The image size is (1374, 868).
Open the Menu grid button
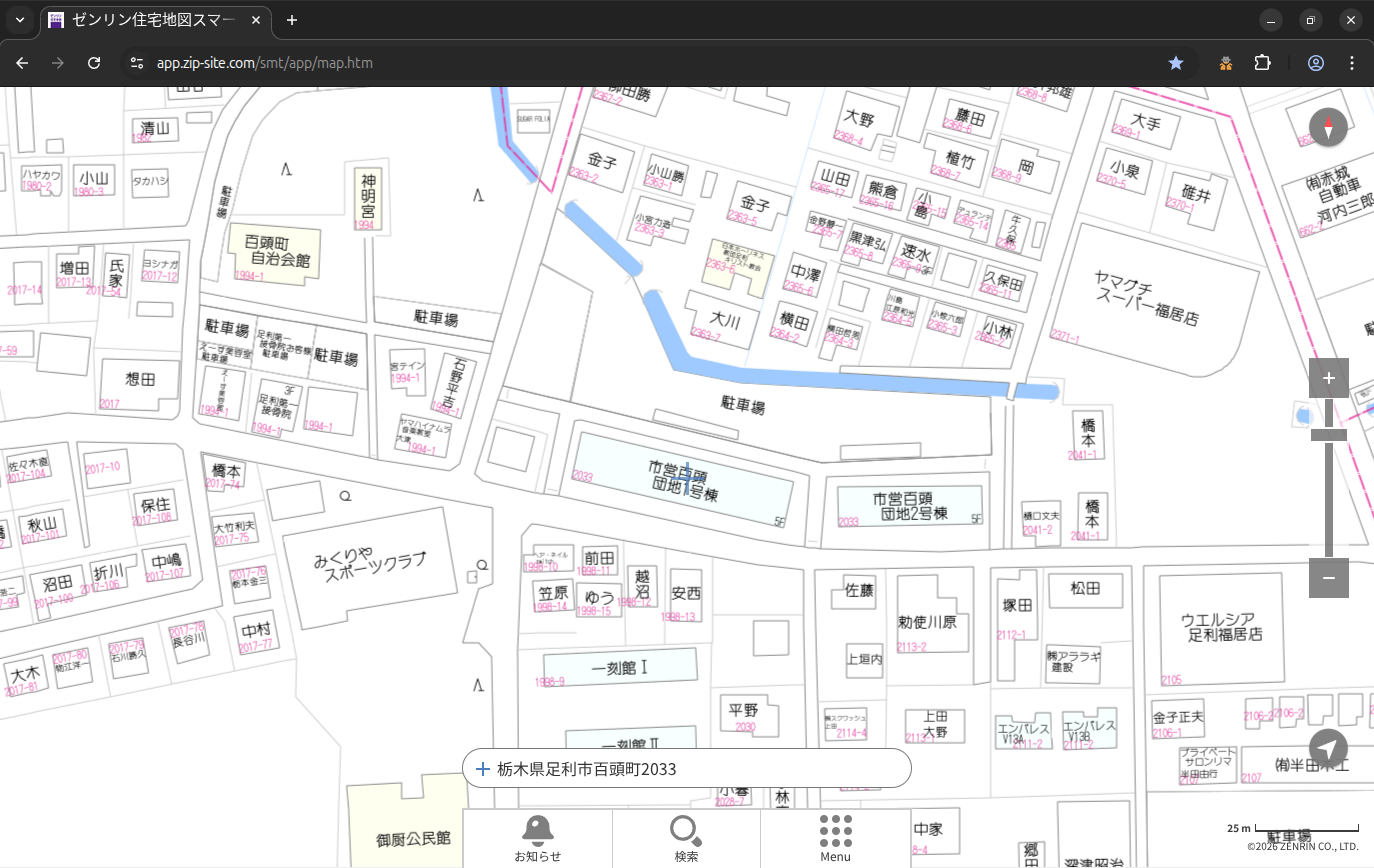pos(835,838)
